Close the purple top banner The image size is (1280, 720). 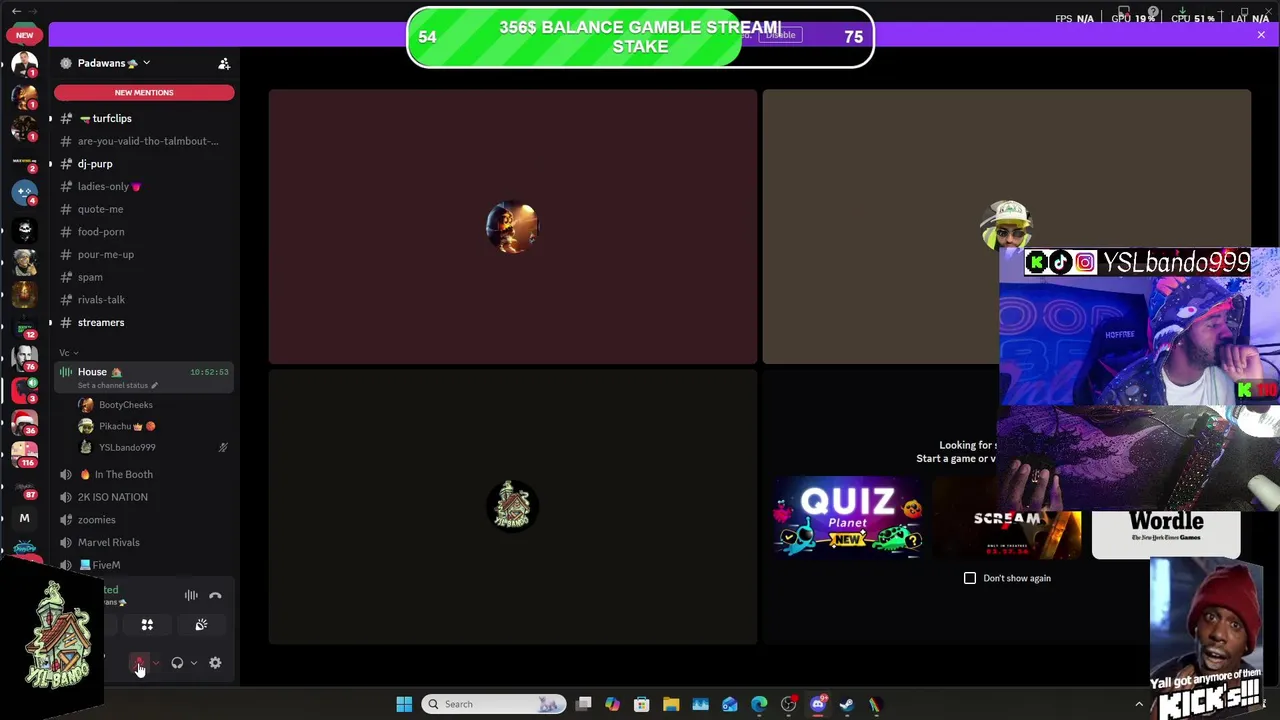pyautogui.click(x=1261, y=35)
